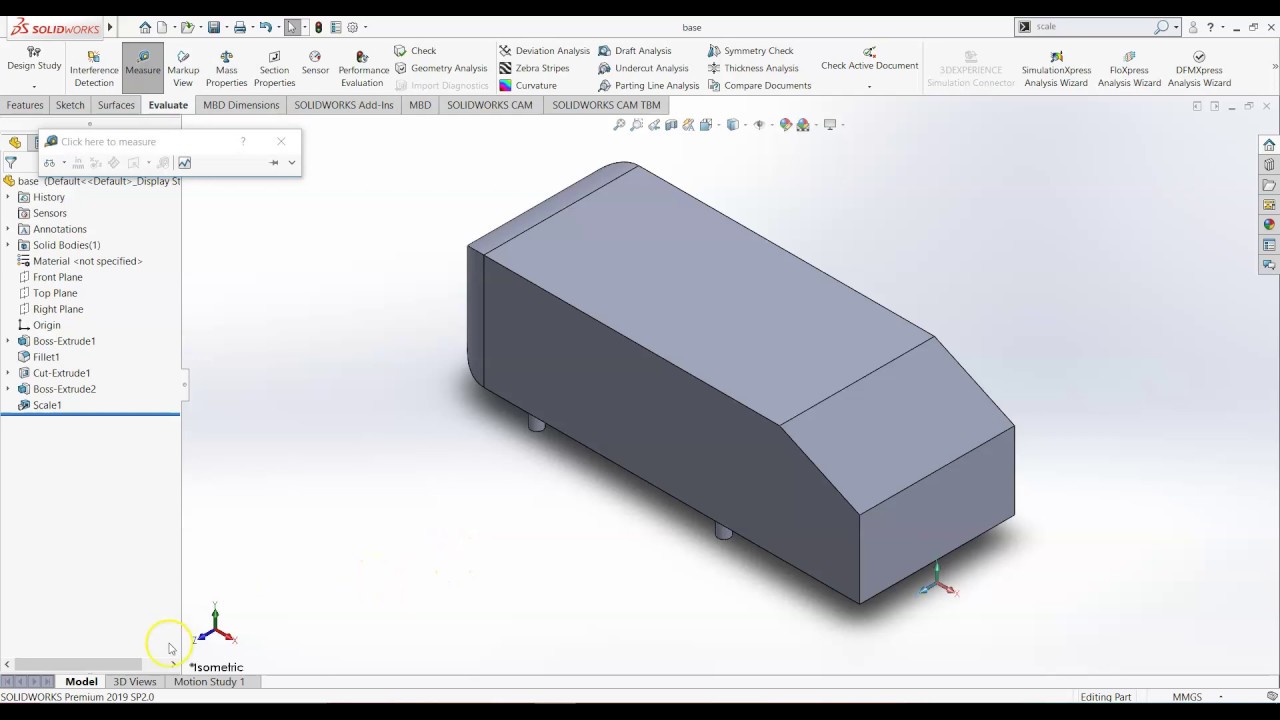Click the Undo icon

pyautogui.click(x=265, y=27)
